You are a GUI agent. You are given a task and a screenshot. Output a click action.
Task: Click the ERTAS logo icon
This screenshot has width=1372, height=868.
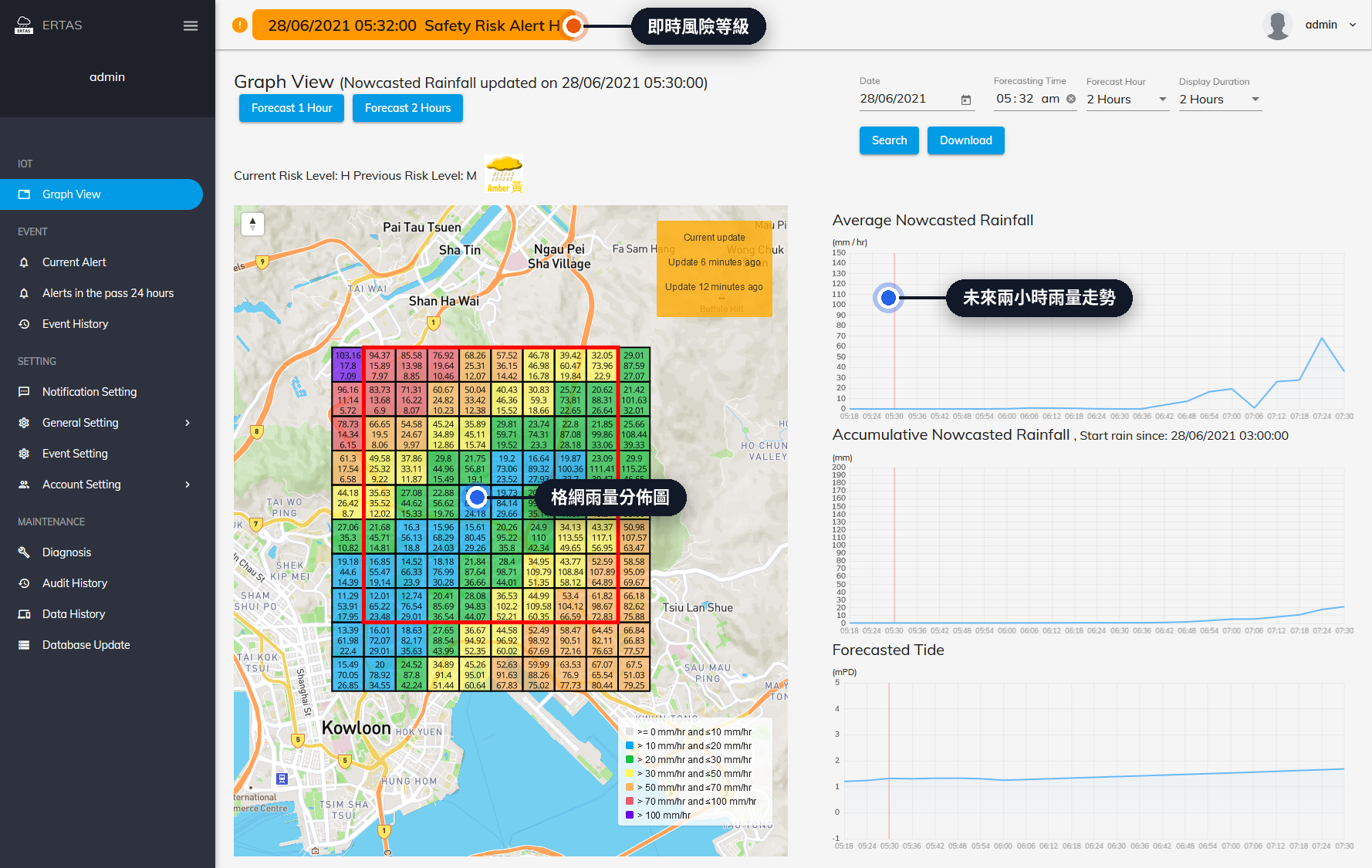tap(24, 25)
